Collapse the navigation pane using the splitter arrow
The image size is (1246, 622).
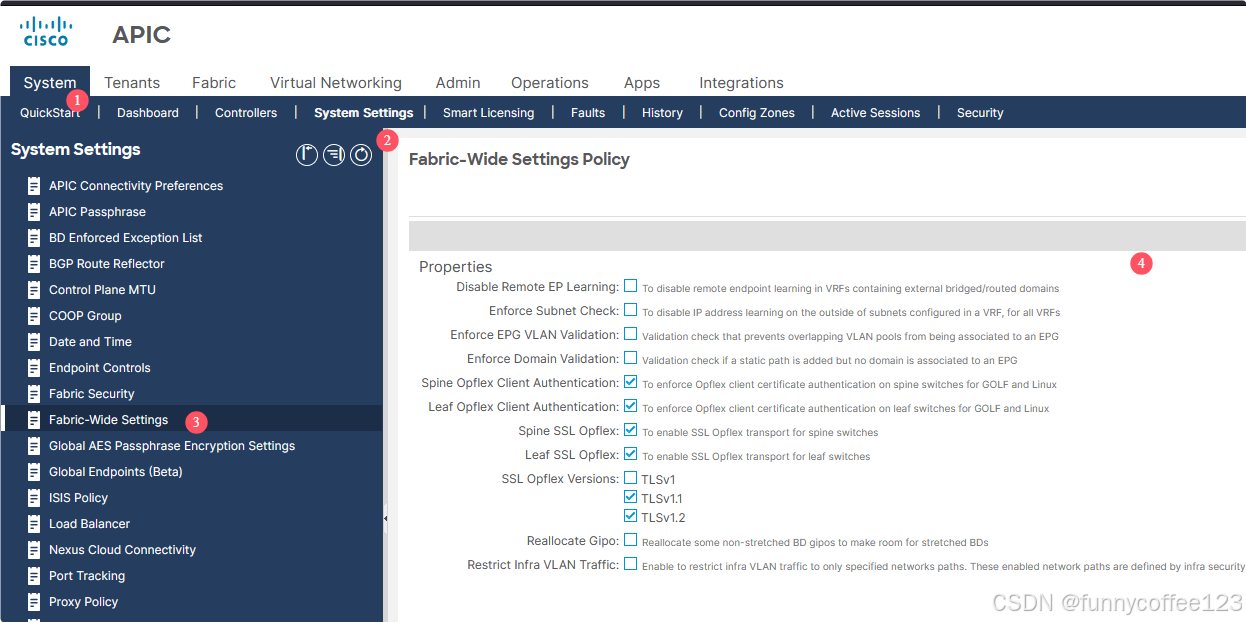(386, 519)
